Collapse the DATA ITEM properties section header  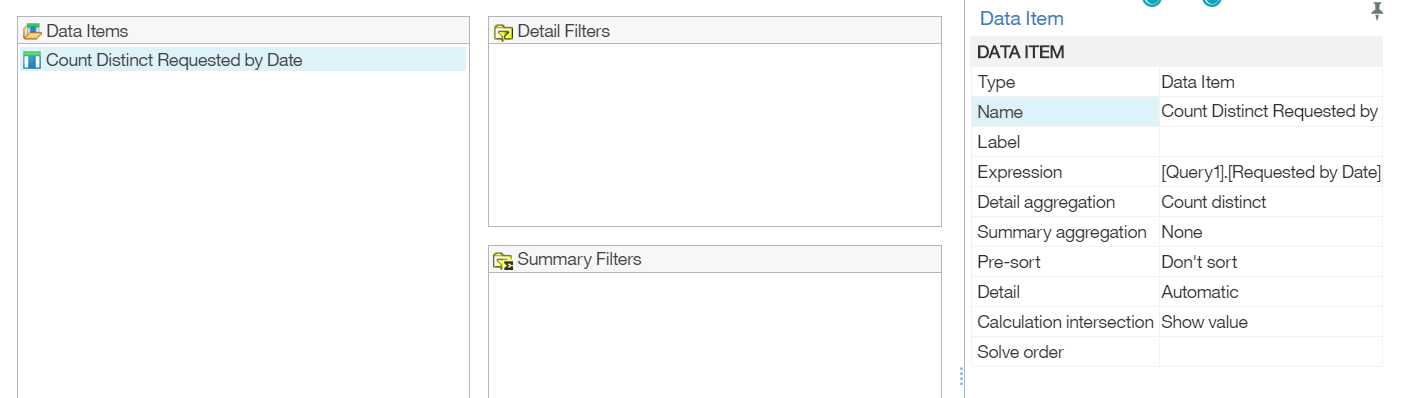click(1177, 52)
